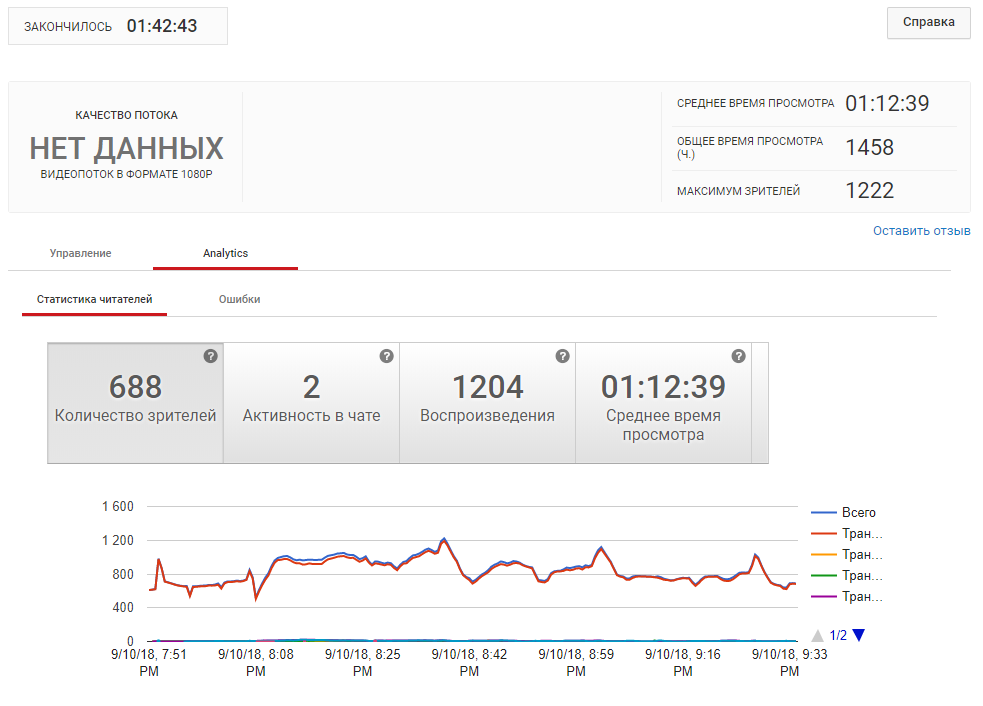
Task: Select the Analytics tab
Action: (225, 253)
